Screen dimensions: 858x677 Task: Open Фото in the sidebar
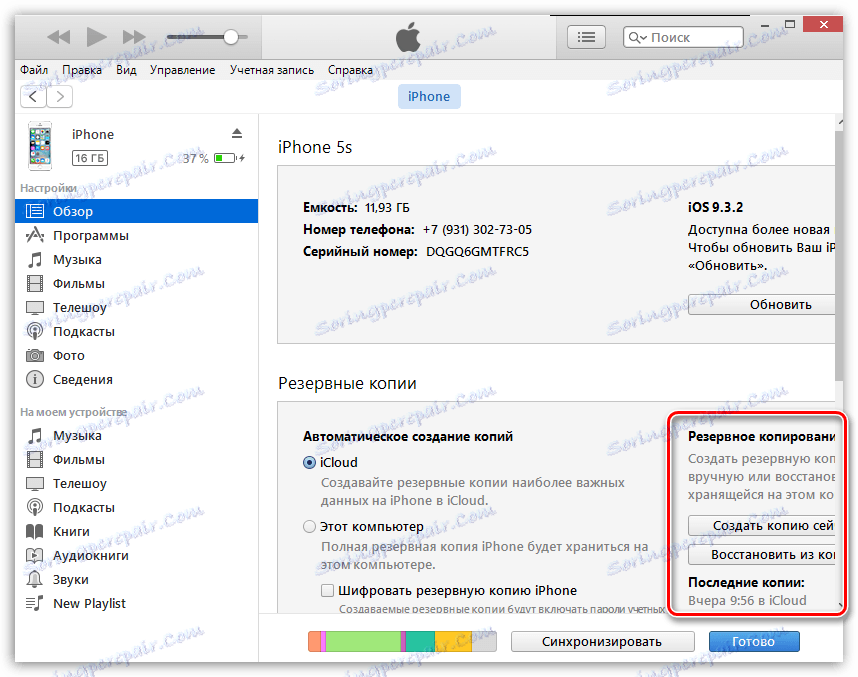(136, 356)
